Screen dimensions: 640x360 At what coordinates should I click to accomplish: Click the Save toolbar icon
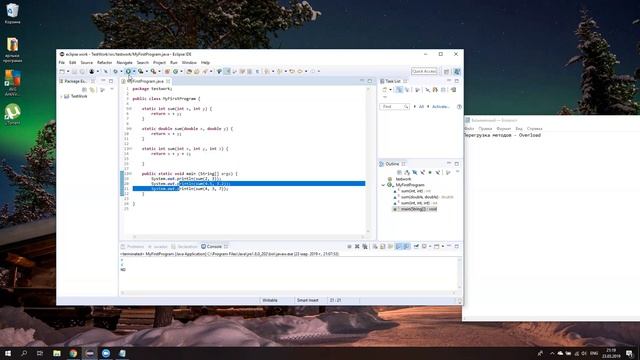pyautogui.click(x=74, y=71)
